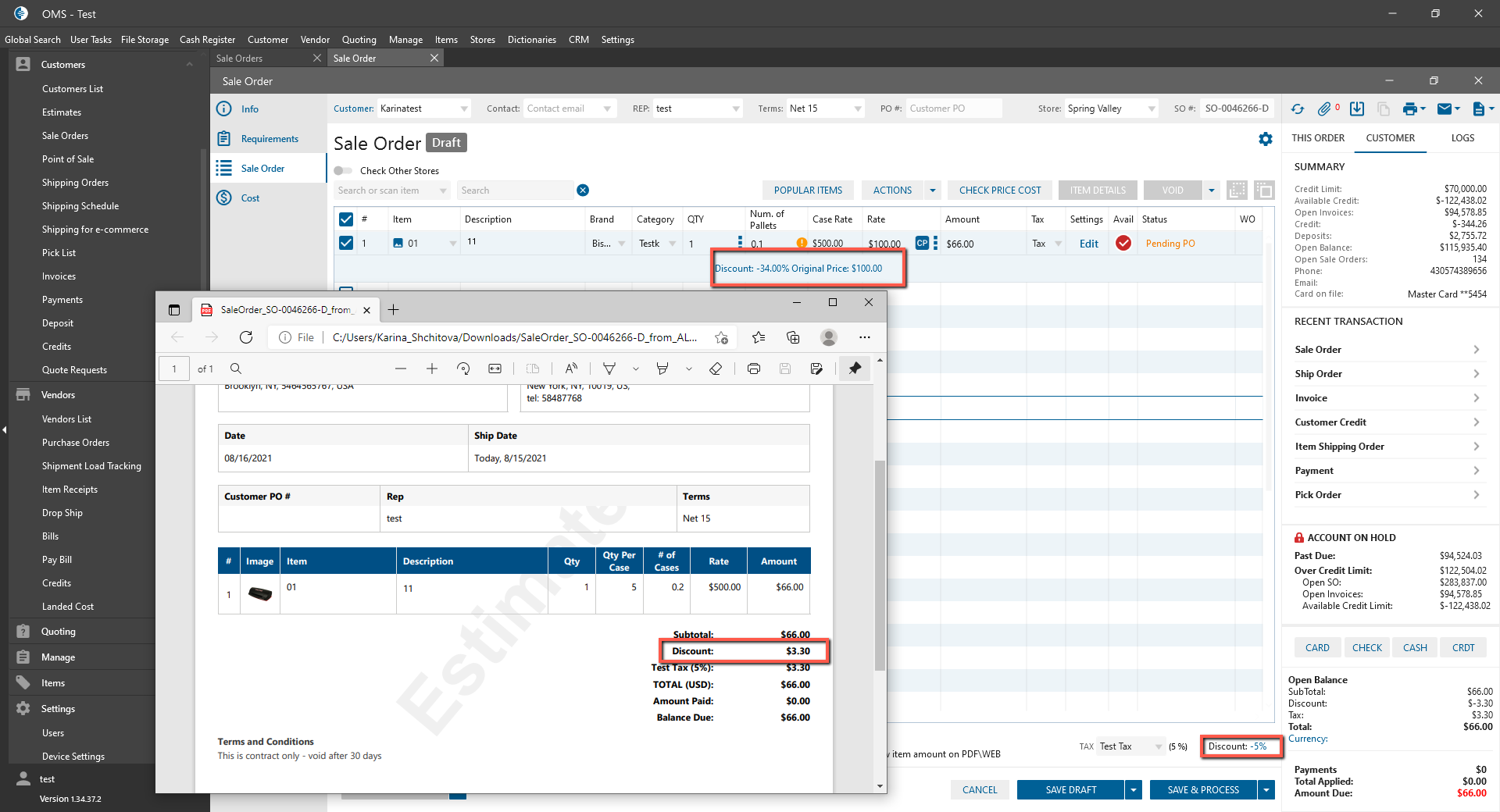Image resolution: width=1500 pixels, height=812 pixels.
Task: Click the rotate icon in PDF toolbar
Action: [x=463, y=369]
